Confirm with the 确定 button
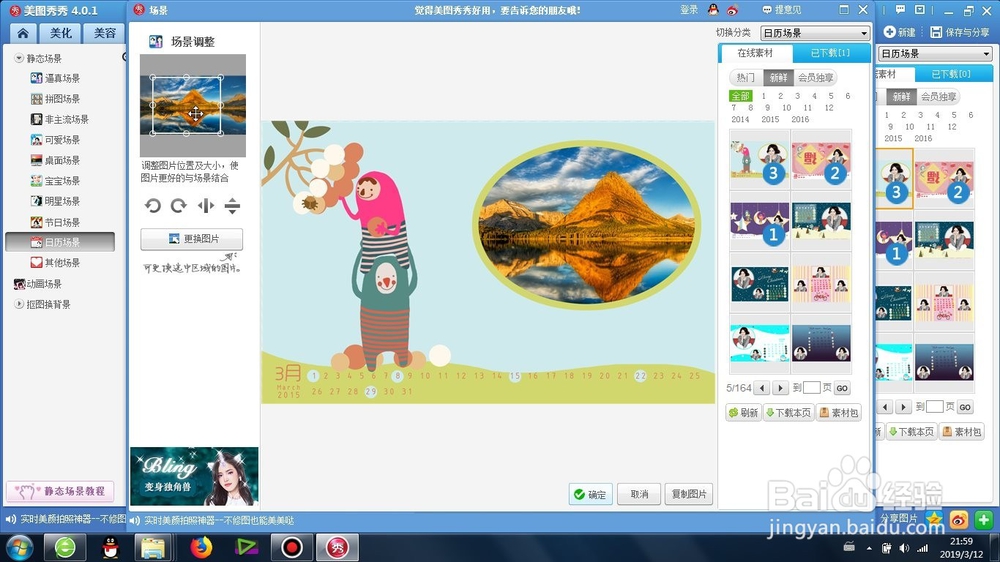The height and width of the screenshot is (562, 1000). click(x=591, y=494)
